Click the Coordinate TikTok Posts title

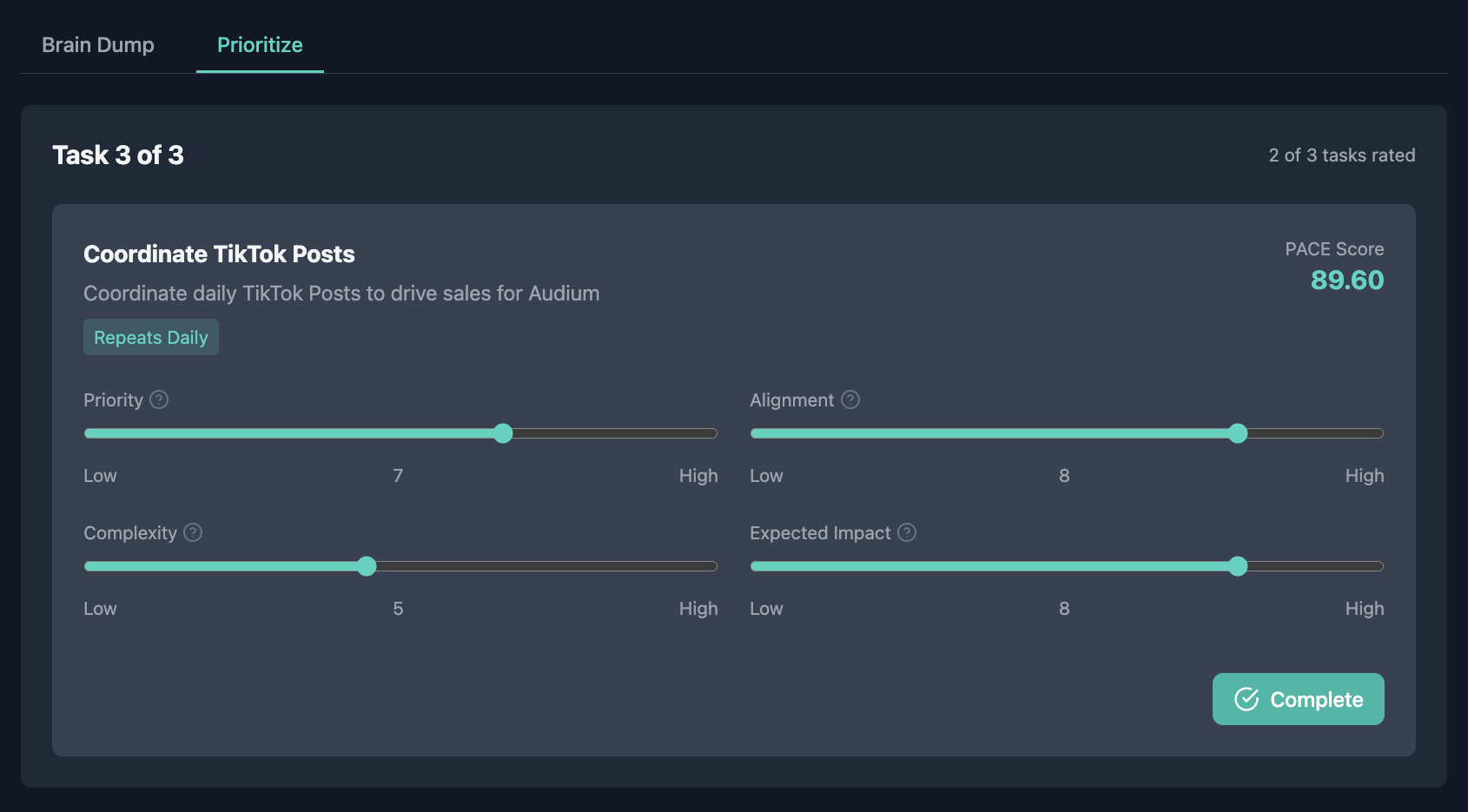point(219,254)
